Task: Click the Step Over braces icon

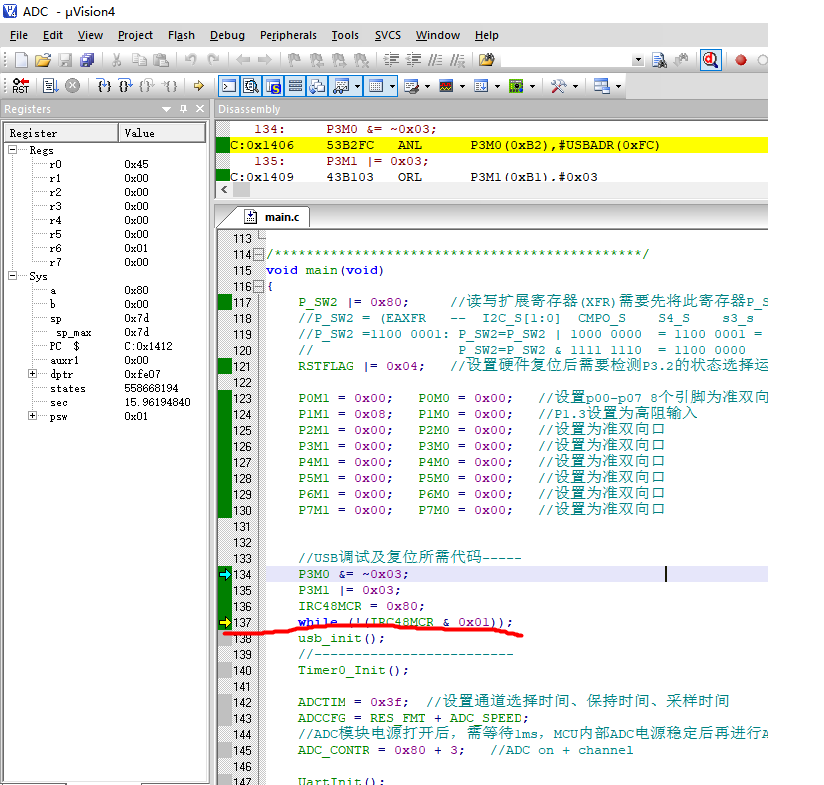Action: 125,86
